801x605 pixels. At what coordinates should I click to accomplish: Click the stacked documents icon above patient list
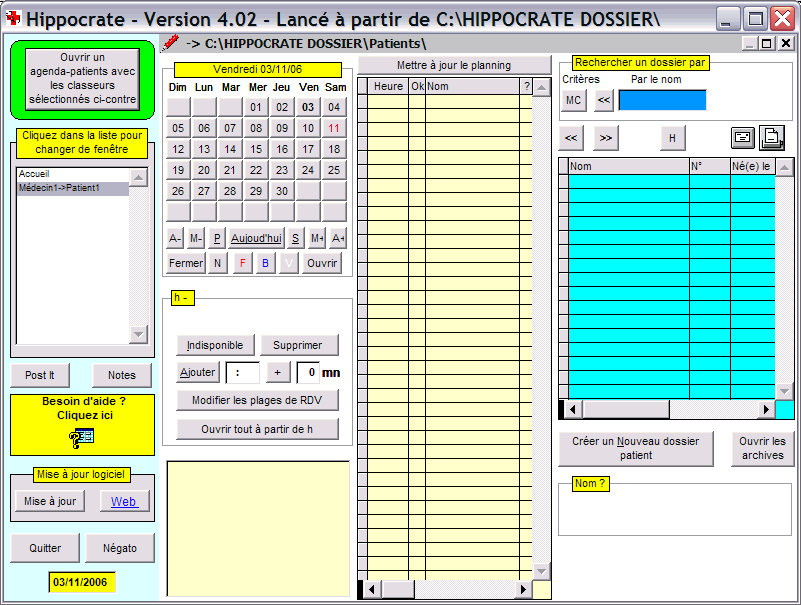(x=773, y=137)
